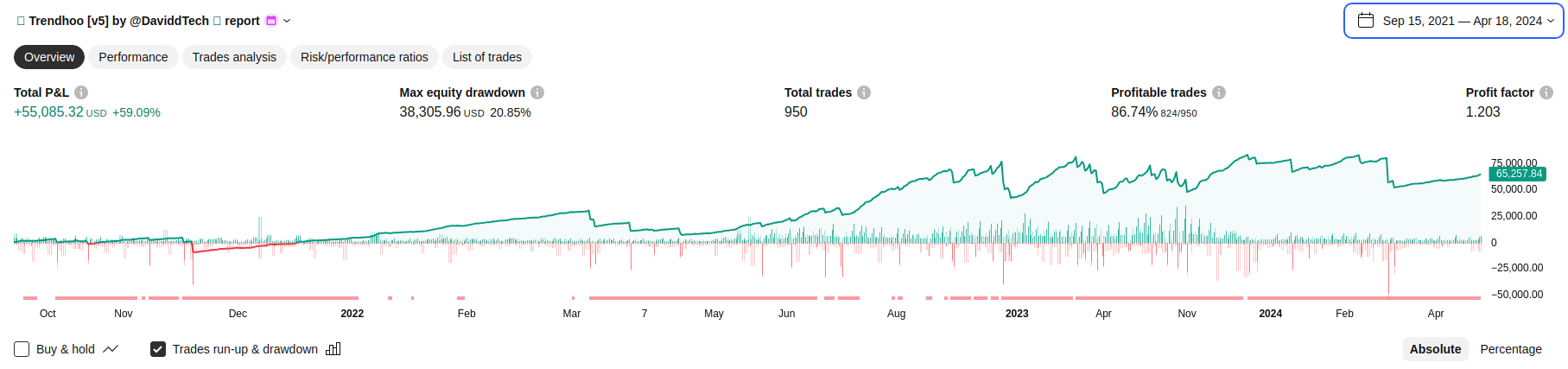The height and width of the screenshot is (369, 1568).
Task: Click info icon beside Max equity drawdown
Action: pos(537,92)
